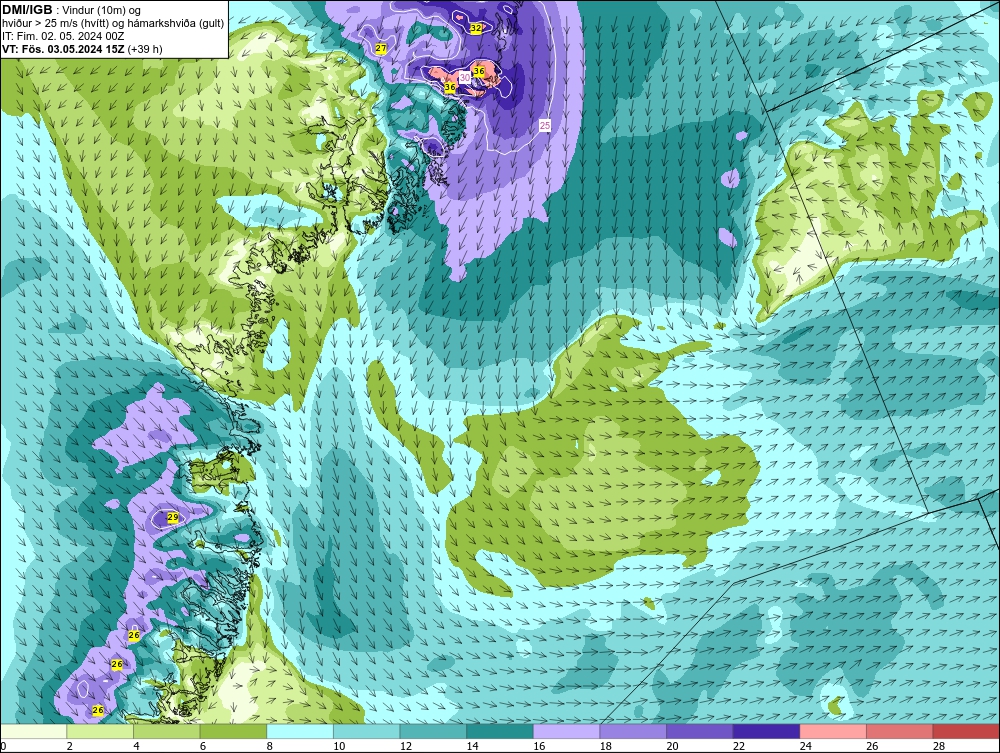Click the legend scale number 24
Screen dimensions: 1000x753
[805, 746]
